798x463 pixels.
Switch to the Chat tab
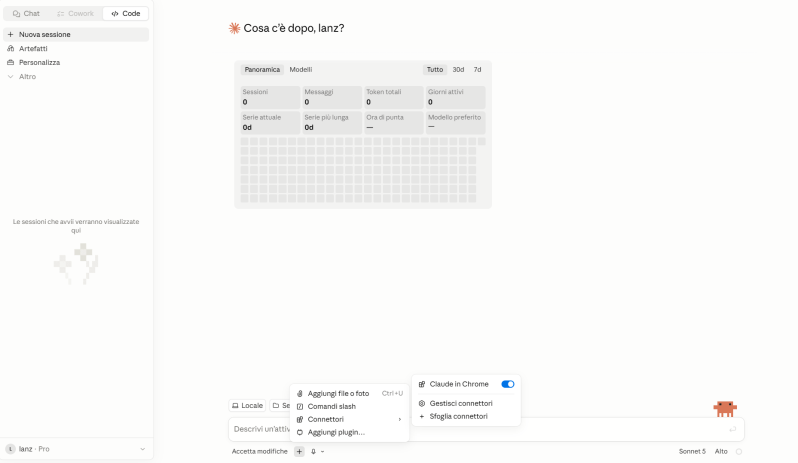tap(26, 14)
